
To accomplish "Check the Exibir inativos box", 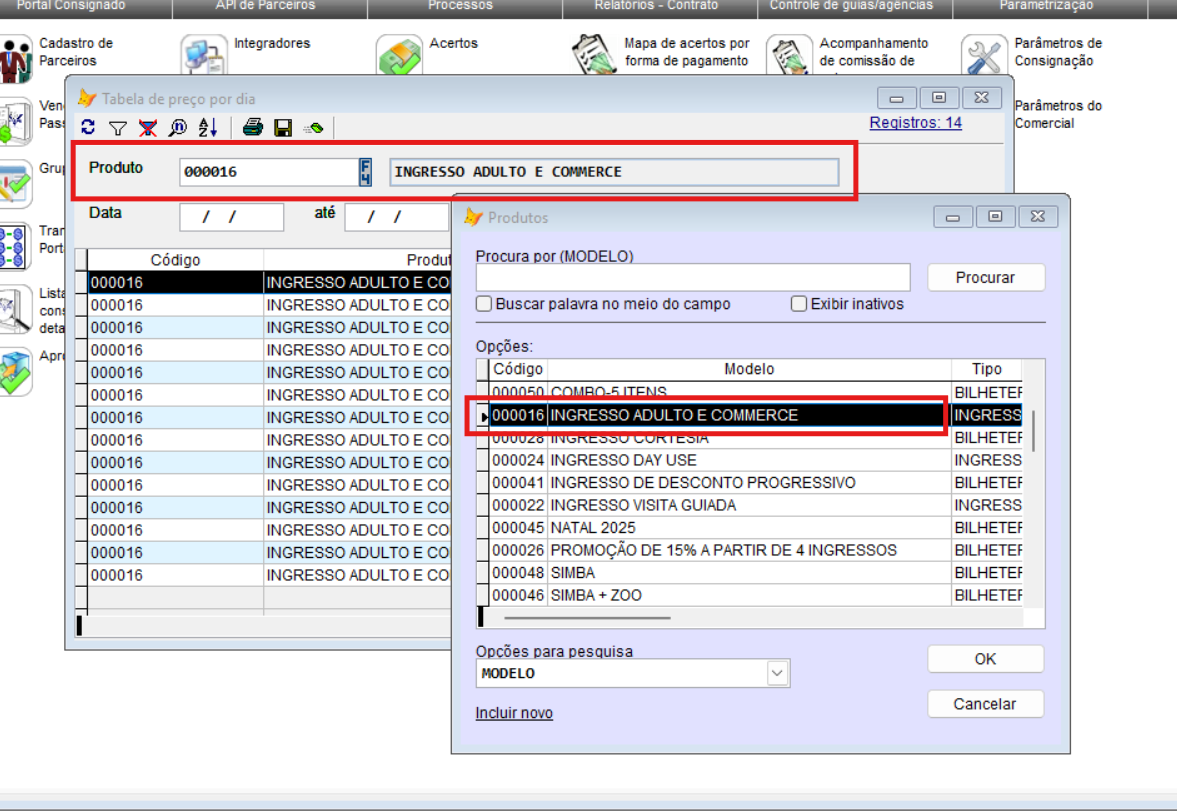I will click(x=799, y=304).
